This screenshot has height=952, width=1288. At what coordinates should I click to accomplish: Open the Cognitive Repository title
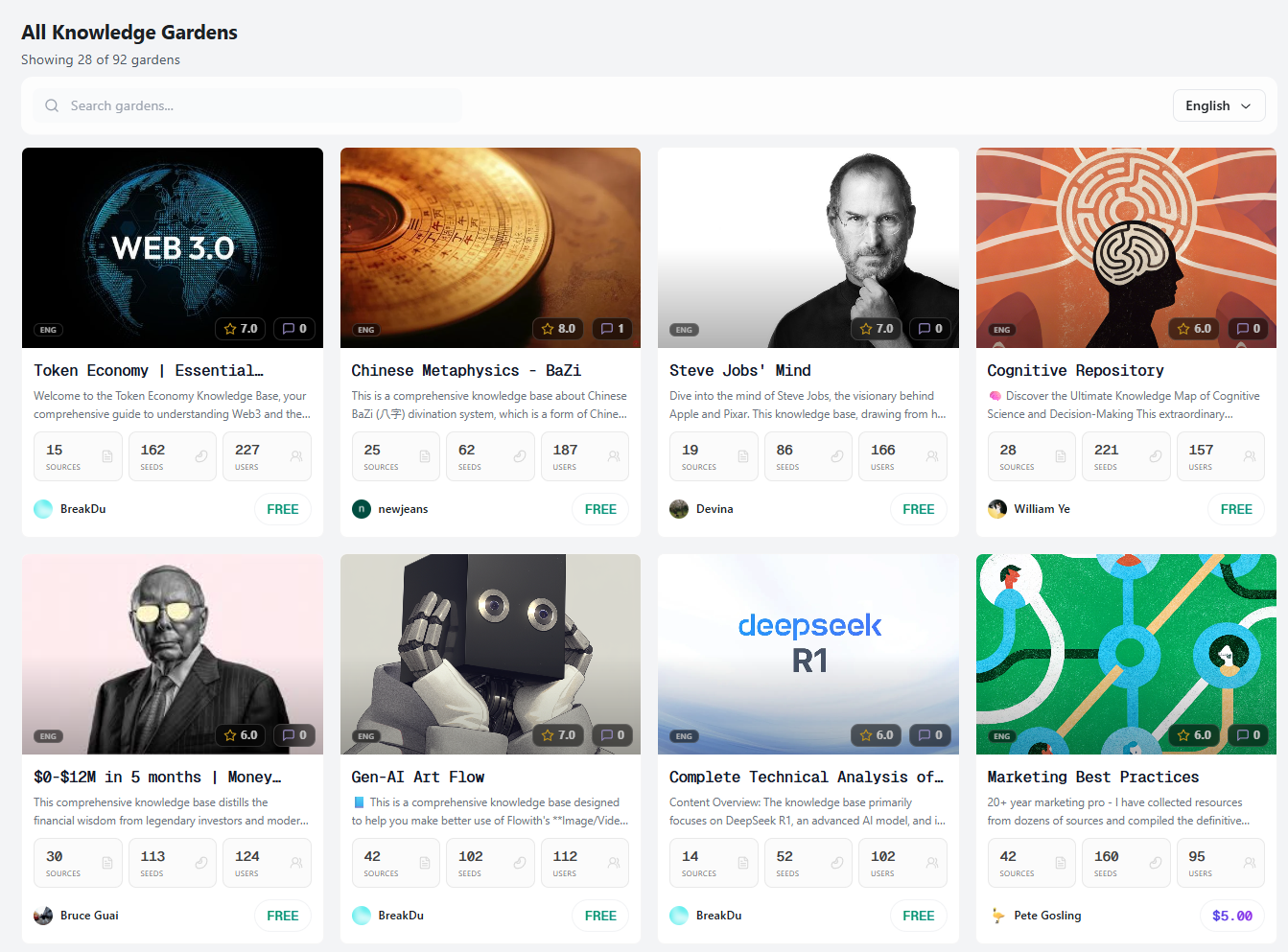pos(1076,370)
